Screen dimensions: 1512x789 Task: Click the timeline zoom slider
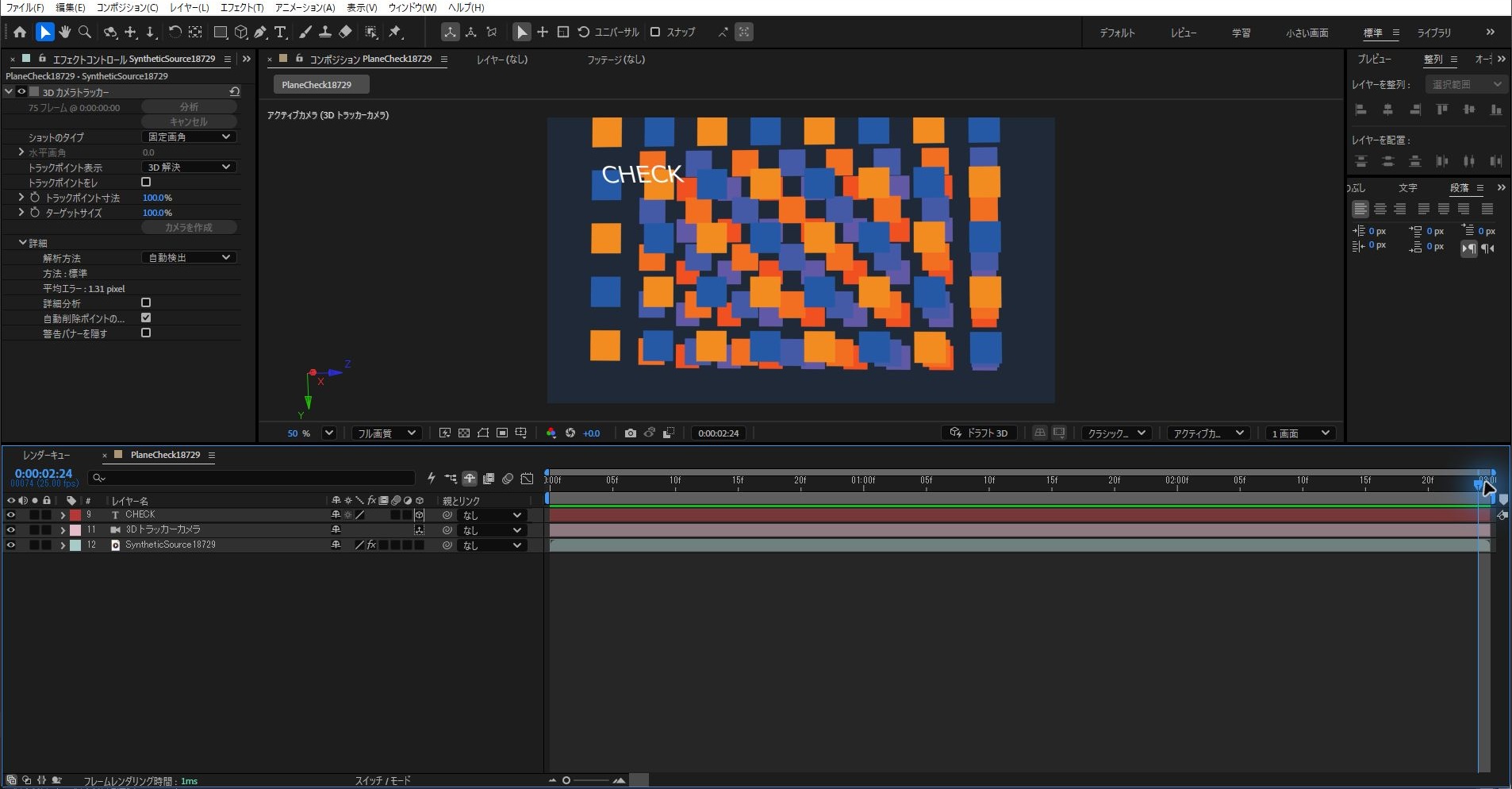(587, 781)
